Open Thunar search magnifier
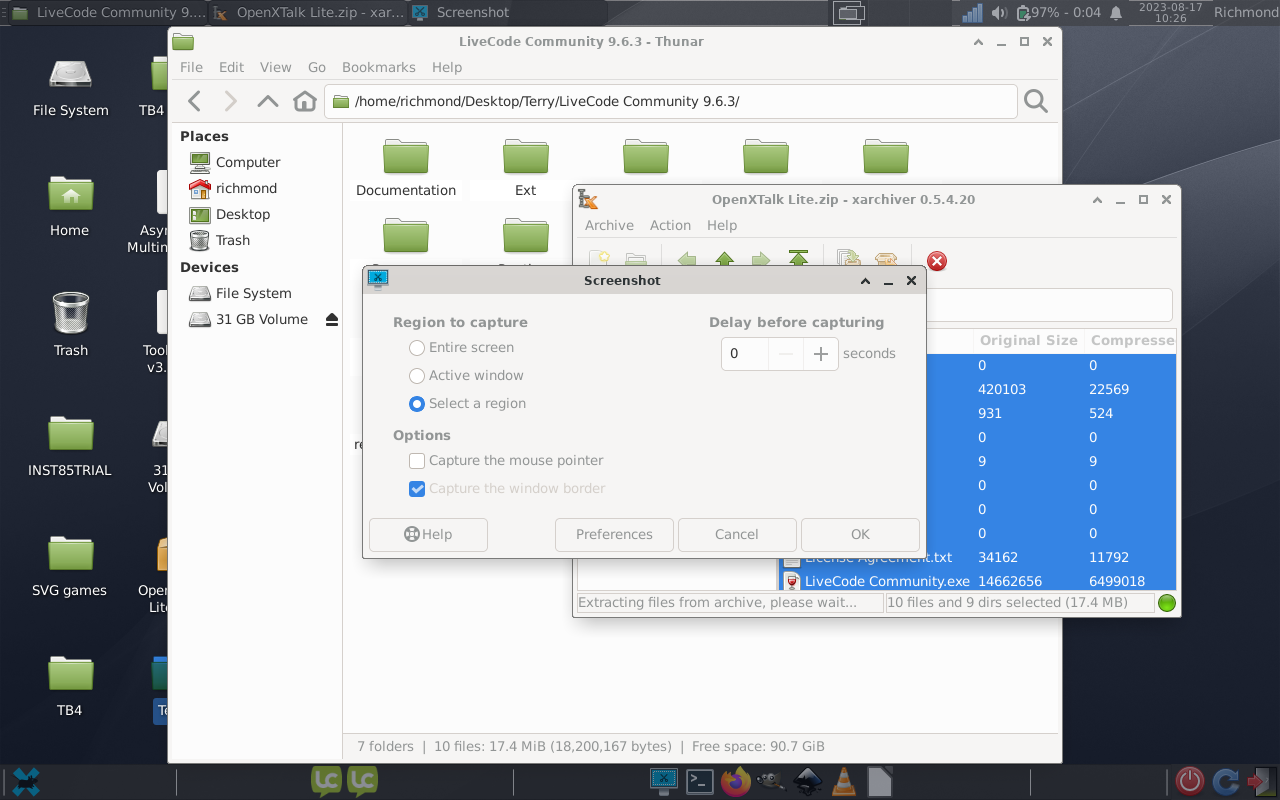 click(x=1036, y=101)
